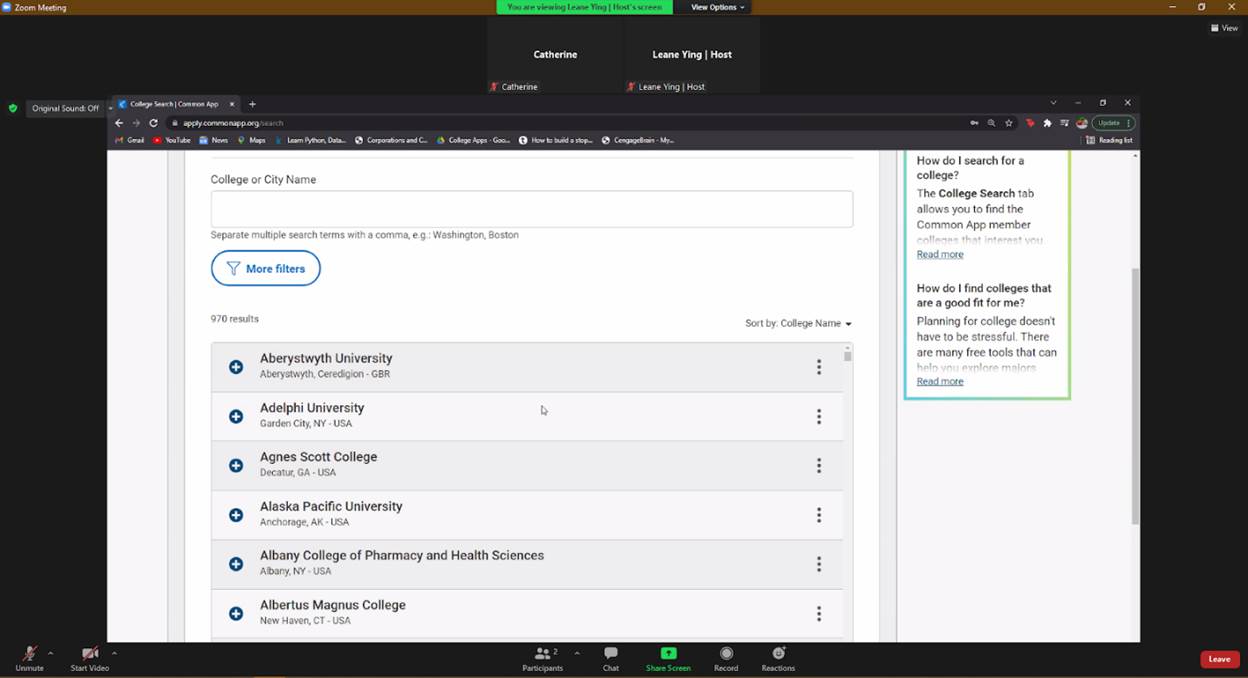Open Learn Python bookmark
This screenshot has width=1248, height=678.
(310, 140)
